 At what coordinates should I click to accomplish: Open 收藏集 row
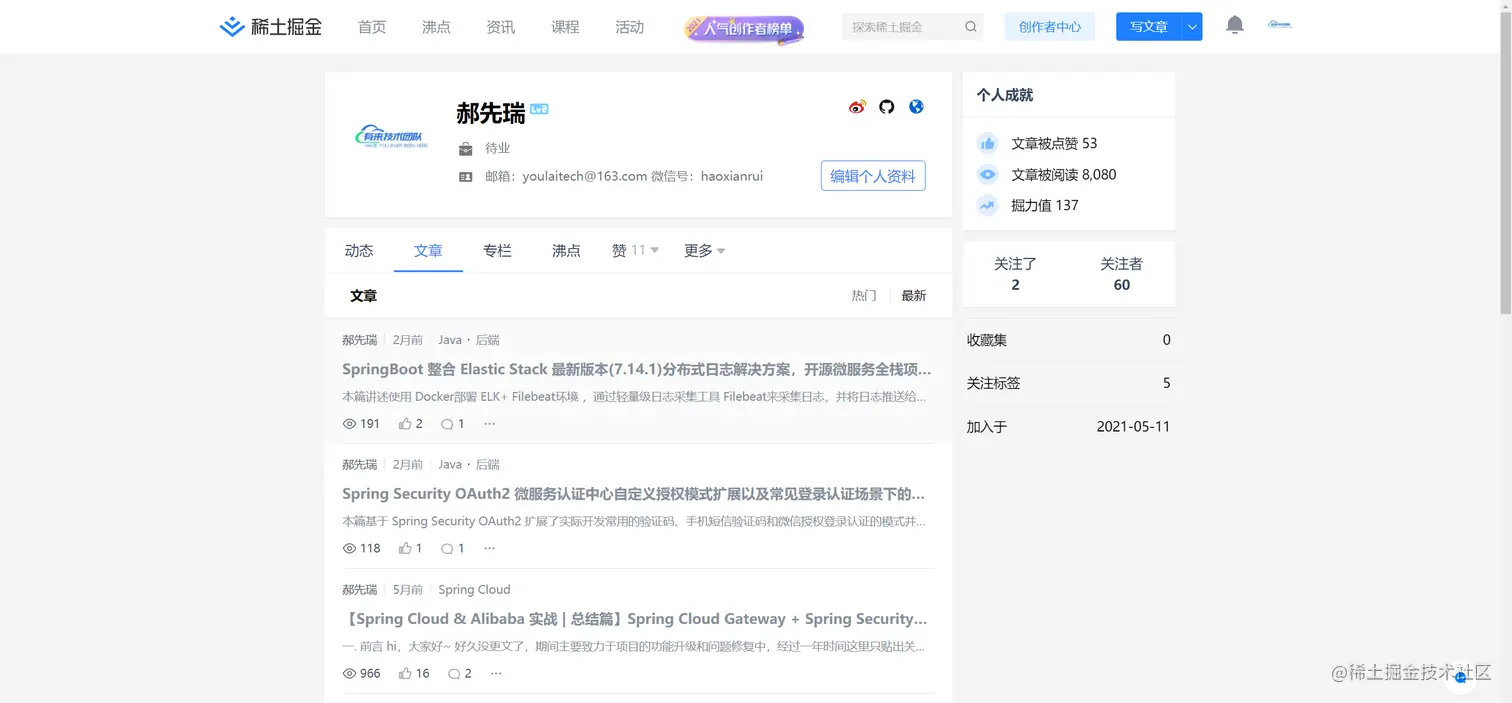1069,340
